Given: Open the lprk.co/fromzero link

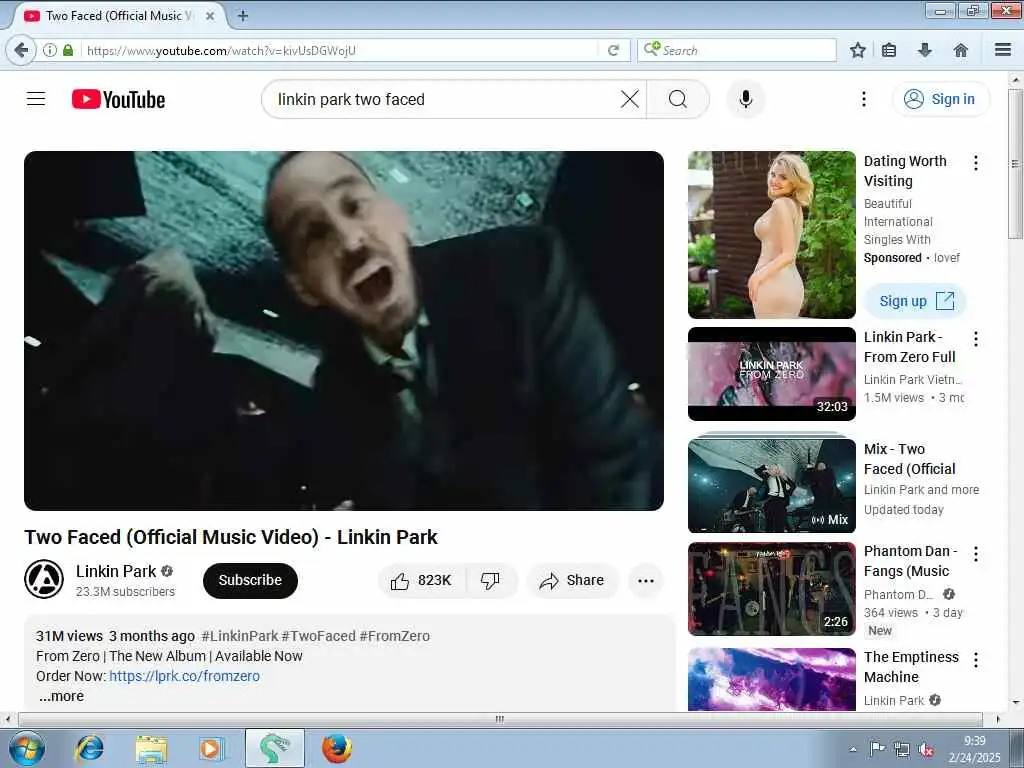Looking at the screenshot, I should (184, 676).
